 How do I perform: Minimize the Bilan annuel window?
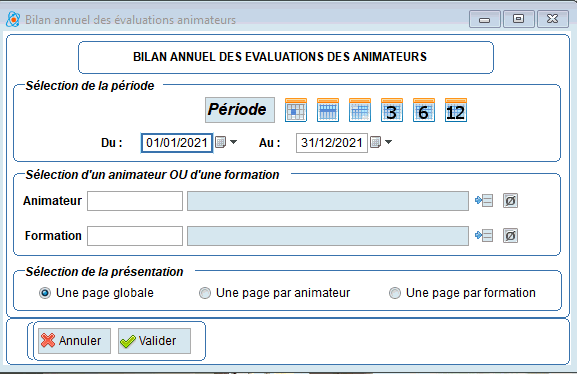point(485,19)
